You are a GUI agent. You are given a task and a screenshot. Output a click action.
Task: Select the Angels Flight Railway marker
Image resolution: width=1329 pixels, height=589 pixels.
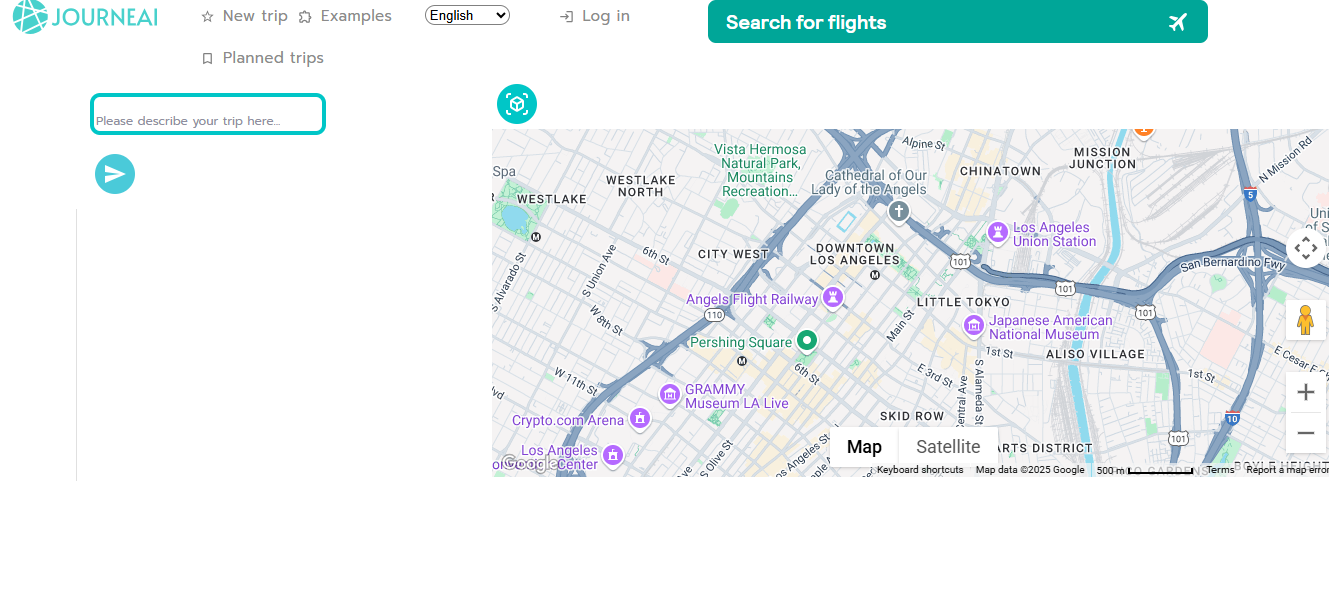(832, 298)
